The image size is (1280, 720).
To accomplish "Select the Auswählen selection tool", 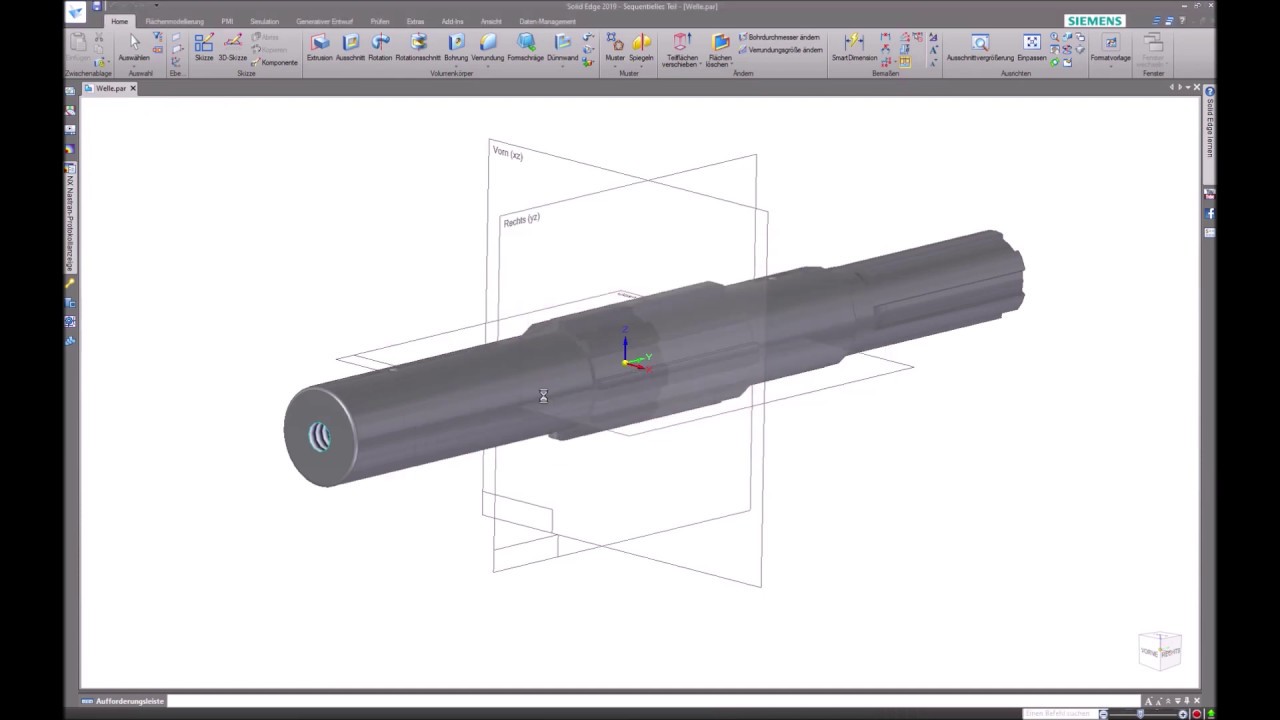I will pos(134,48).
